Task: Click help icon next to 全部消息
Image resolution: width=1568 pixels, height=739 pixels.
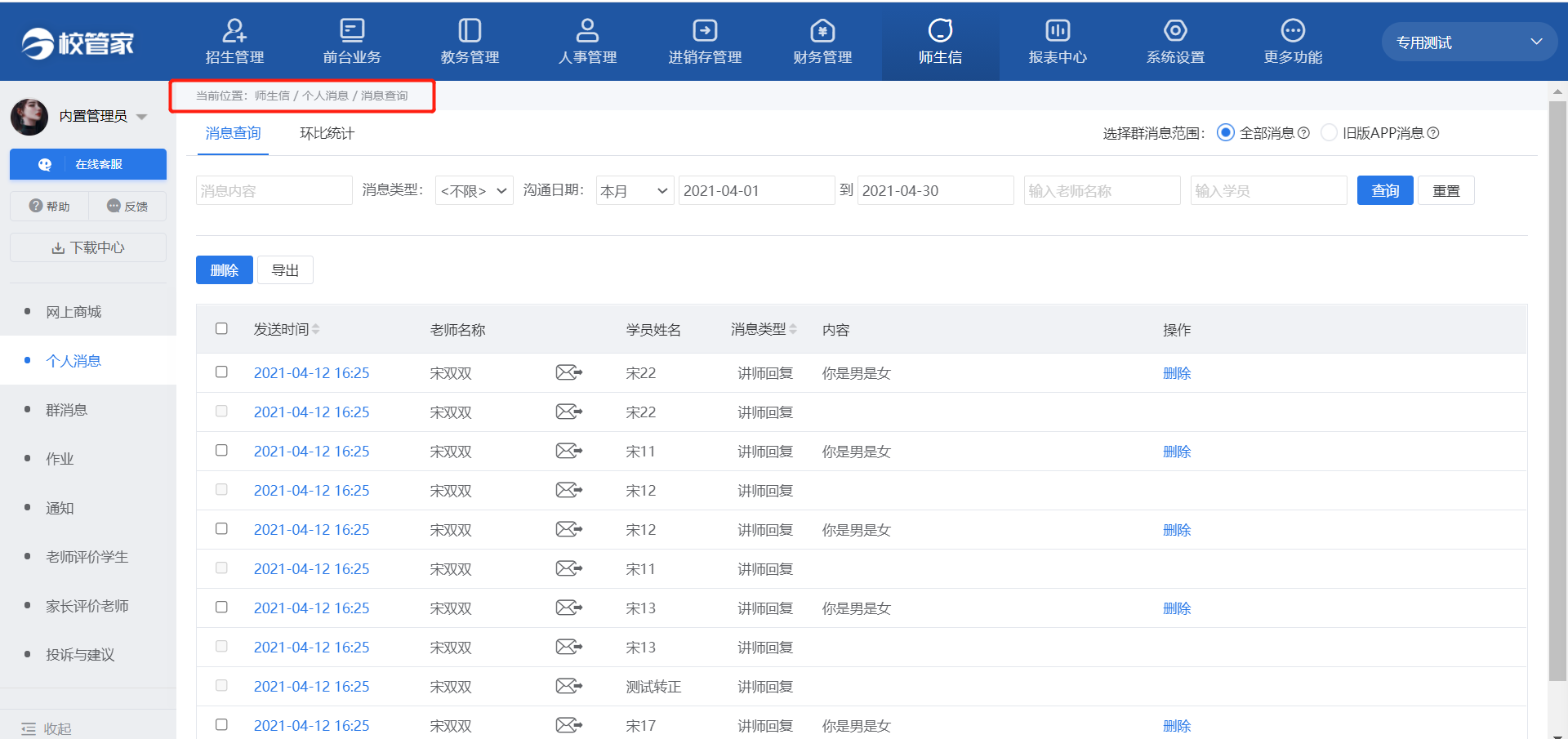Action: point(1303,133)
